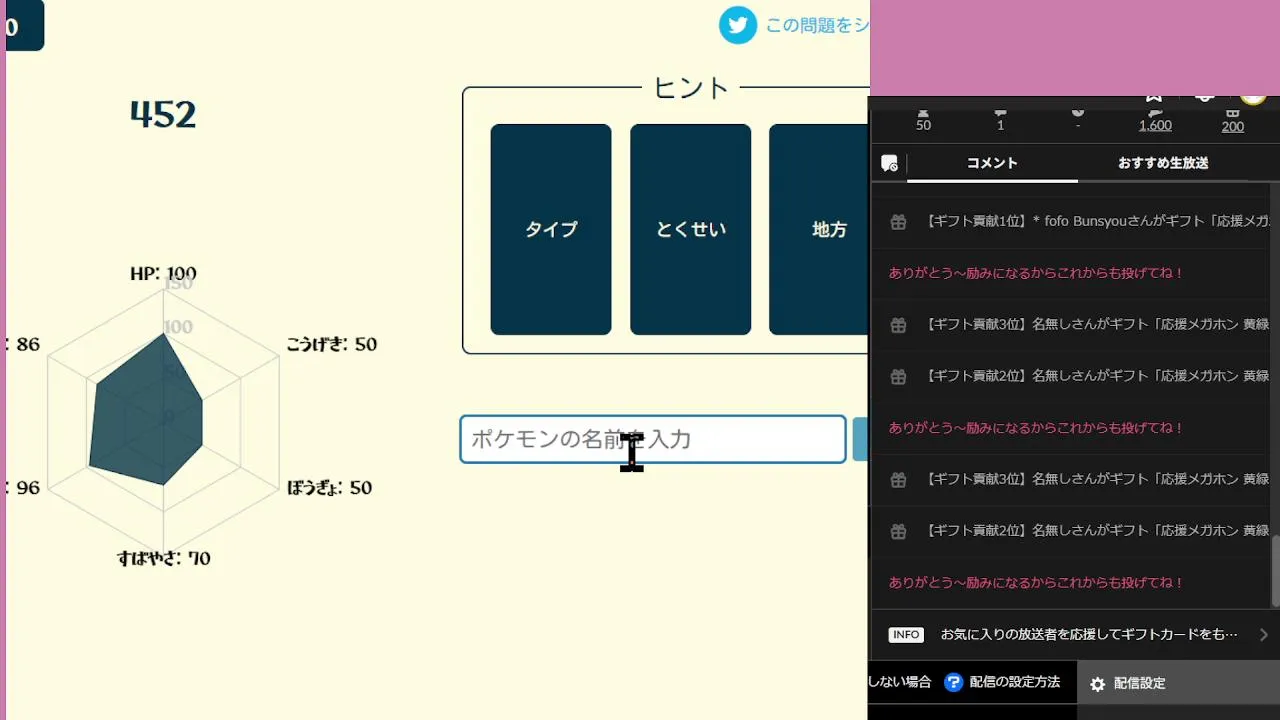Viewport: 1280px width, 720px height.
Task: Expand the INFO notice with the chevron arrow
Action: point(1264,635)
